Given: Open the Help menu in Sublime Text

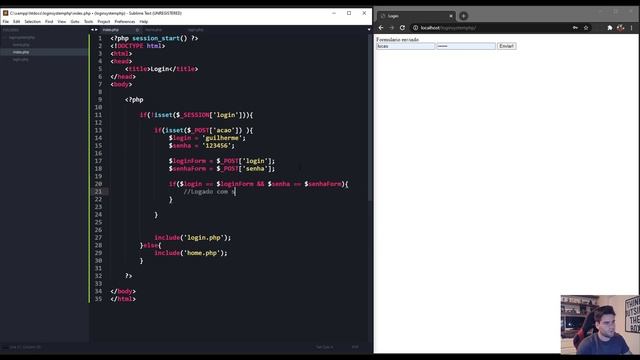Looking at the screenshot, I should 144,22.
